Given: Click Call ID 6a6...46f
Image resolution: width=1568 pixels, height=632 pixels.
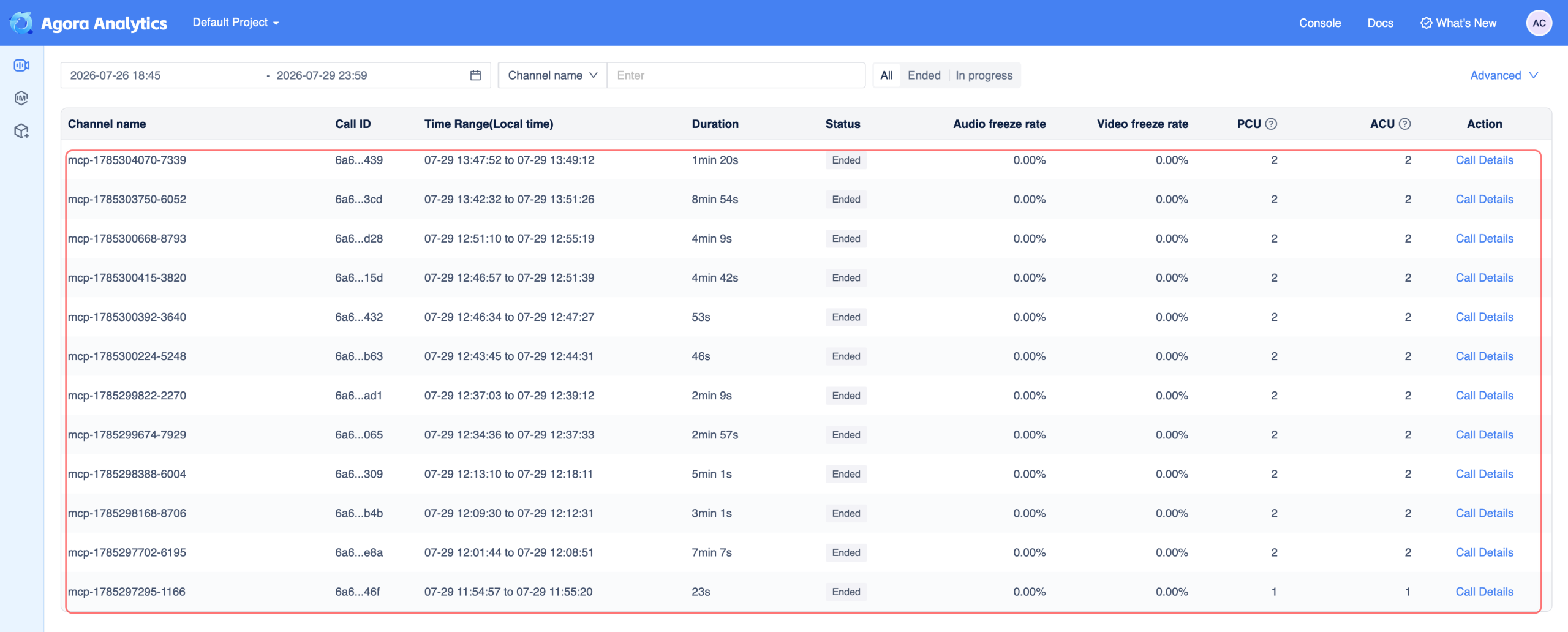Looking at the screenshot, I should pos(357,591).
